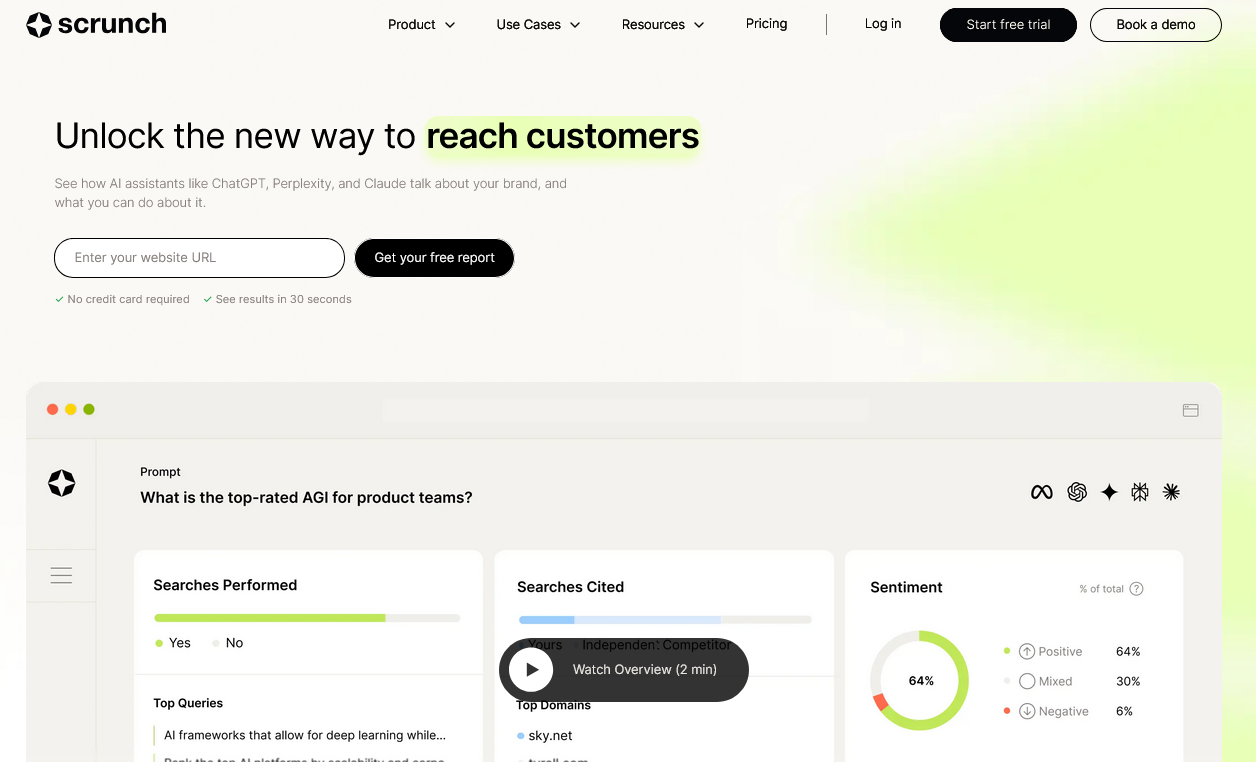
Task: Click the Scrunch logo in the top navigation
Action: 95,24
